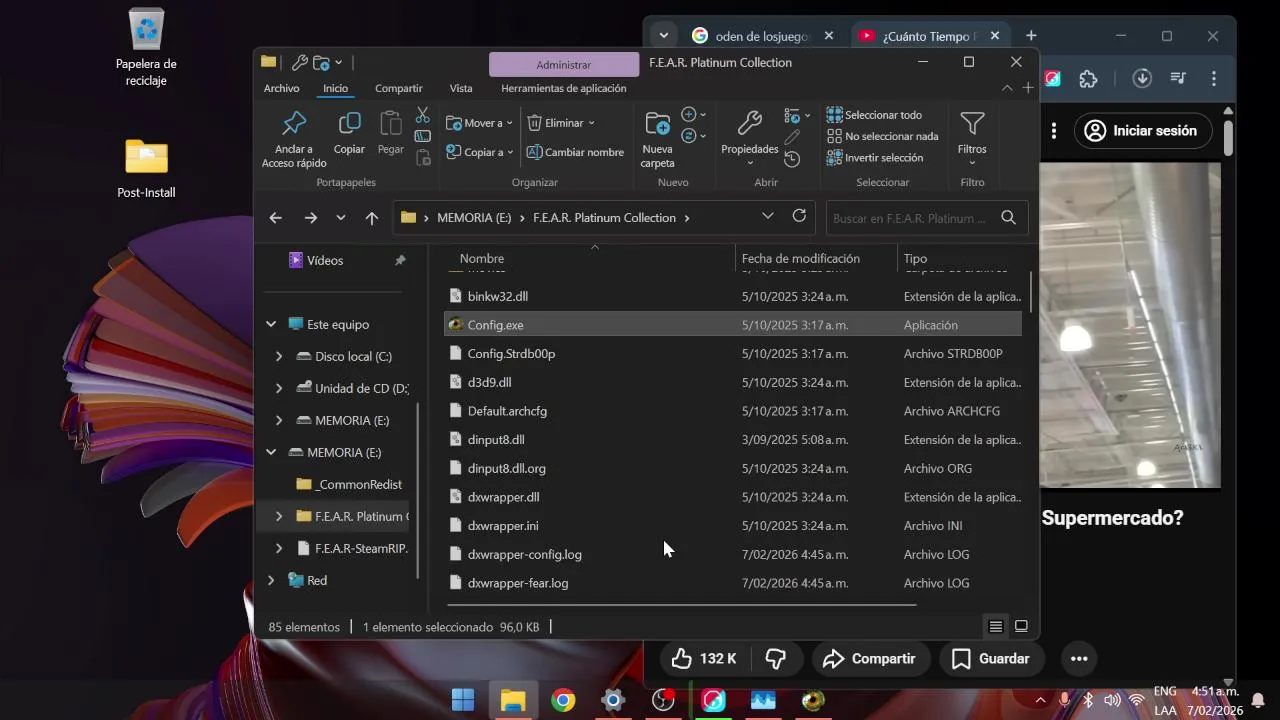Sort by Fecha de modificación column

tap(816, 258)
